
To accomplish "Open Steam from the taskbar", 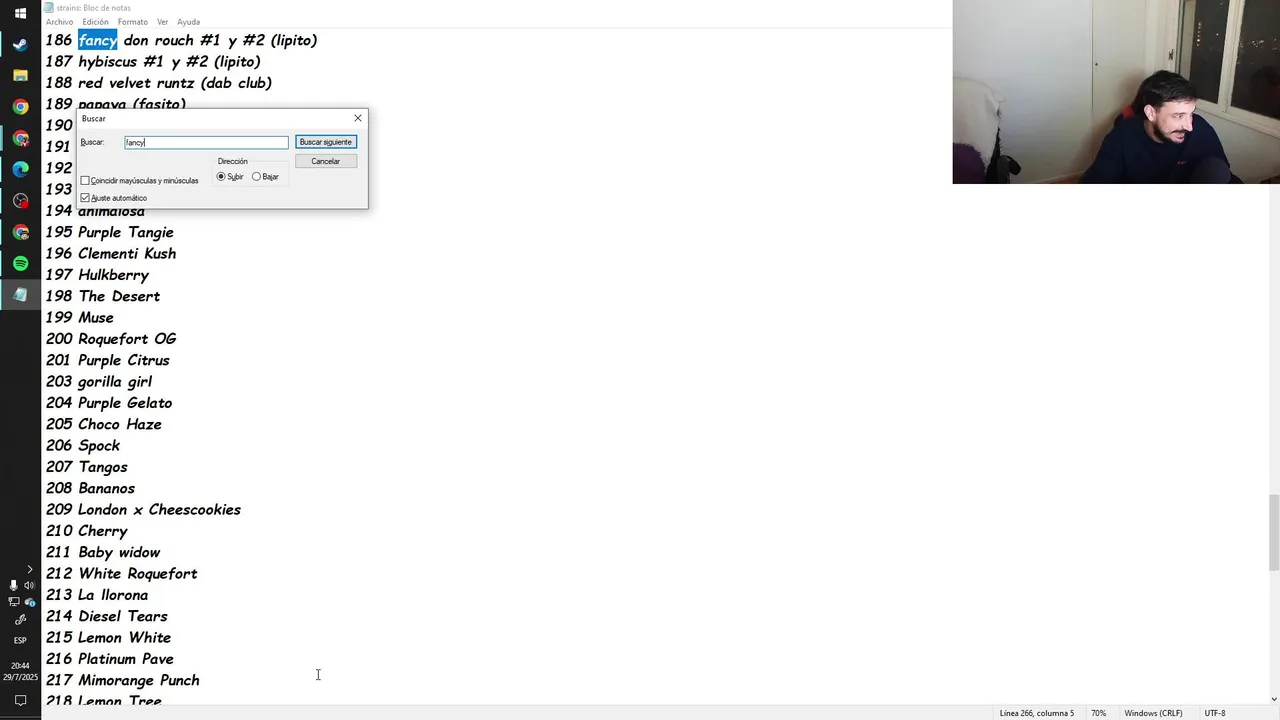I will pyautogui.click(x=20, y=44).
